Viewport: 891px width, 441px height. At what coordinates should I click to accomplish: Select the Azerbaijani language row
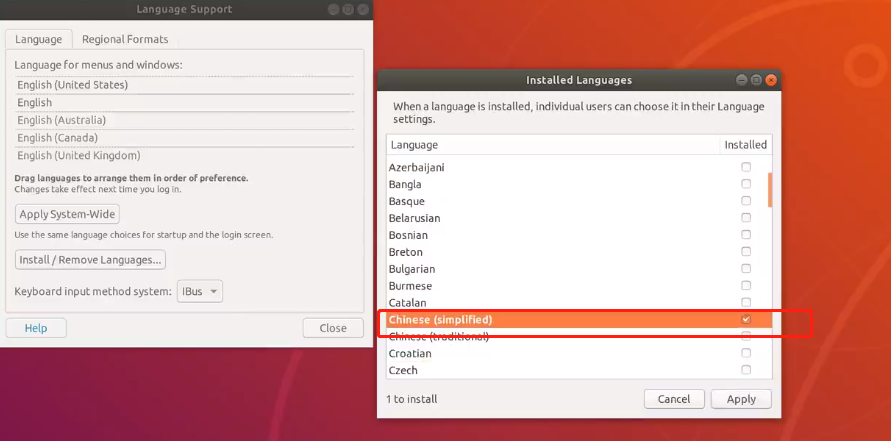tap(579, 167)
